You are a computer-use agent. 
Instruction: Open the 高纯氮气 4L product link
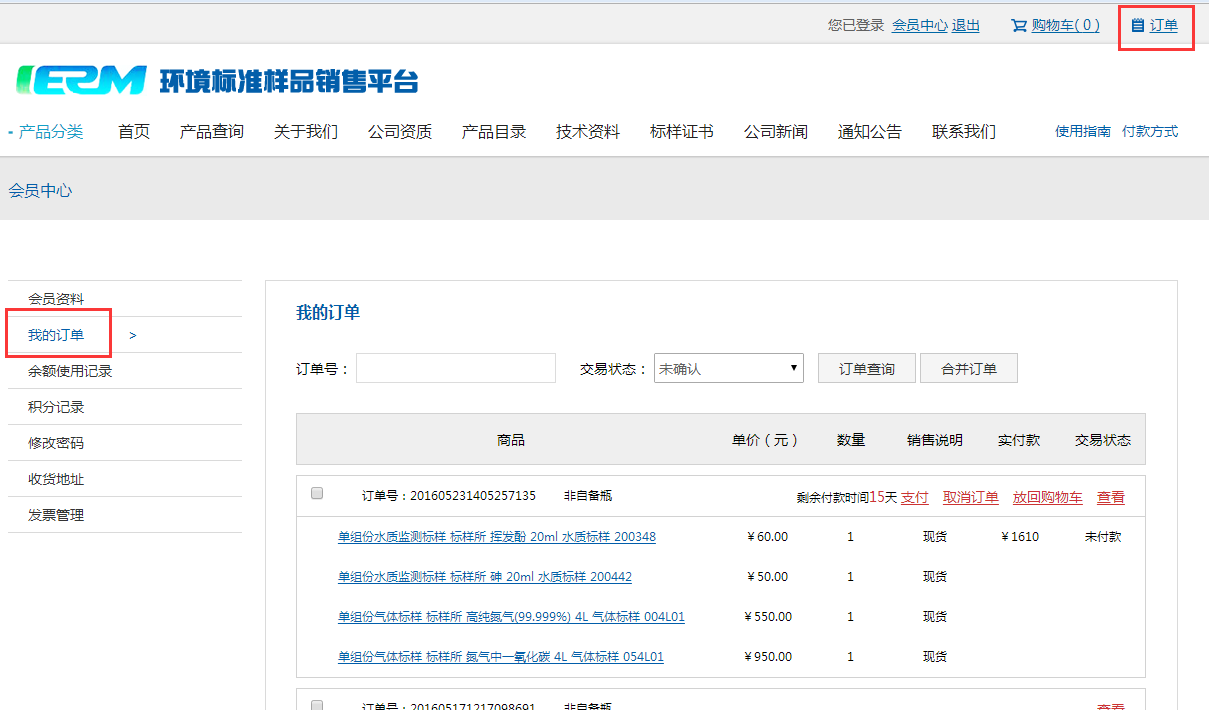pyautogui.click(x=511, y=617)
